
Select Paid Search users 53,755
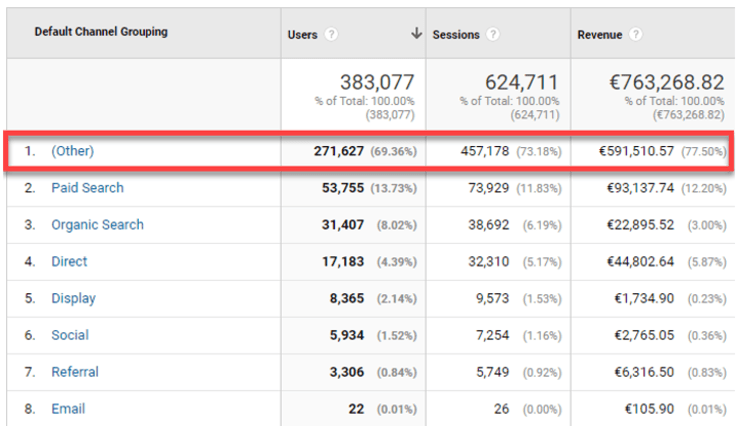tap(343, 188)
